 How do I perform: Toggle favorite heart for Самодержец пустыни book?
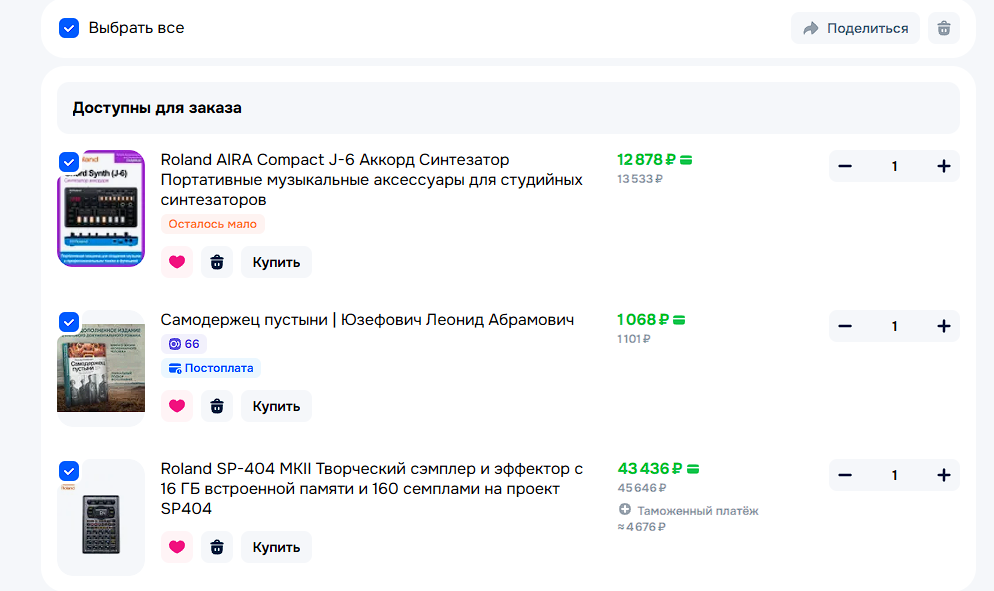177,406
